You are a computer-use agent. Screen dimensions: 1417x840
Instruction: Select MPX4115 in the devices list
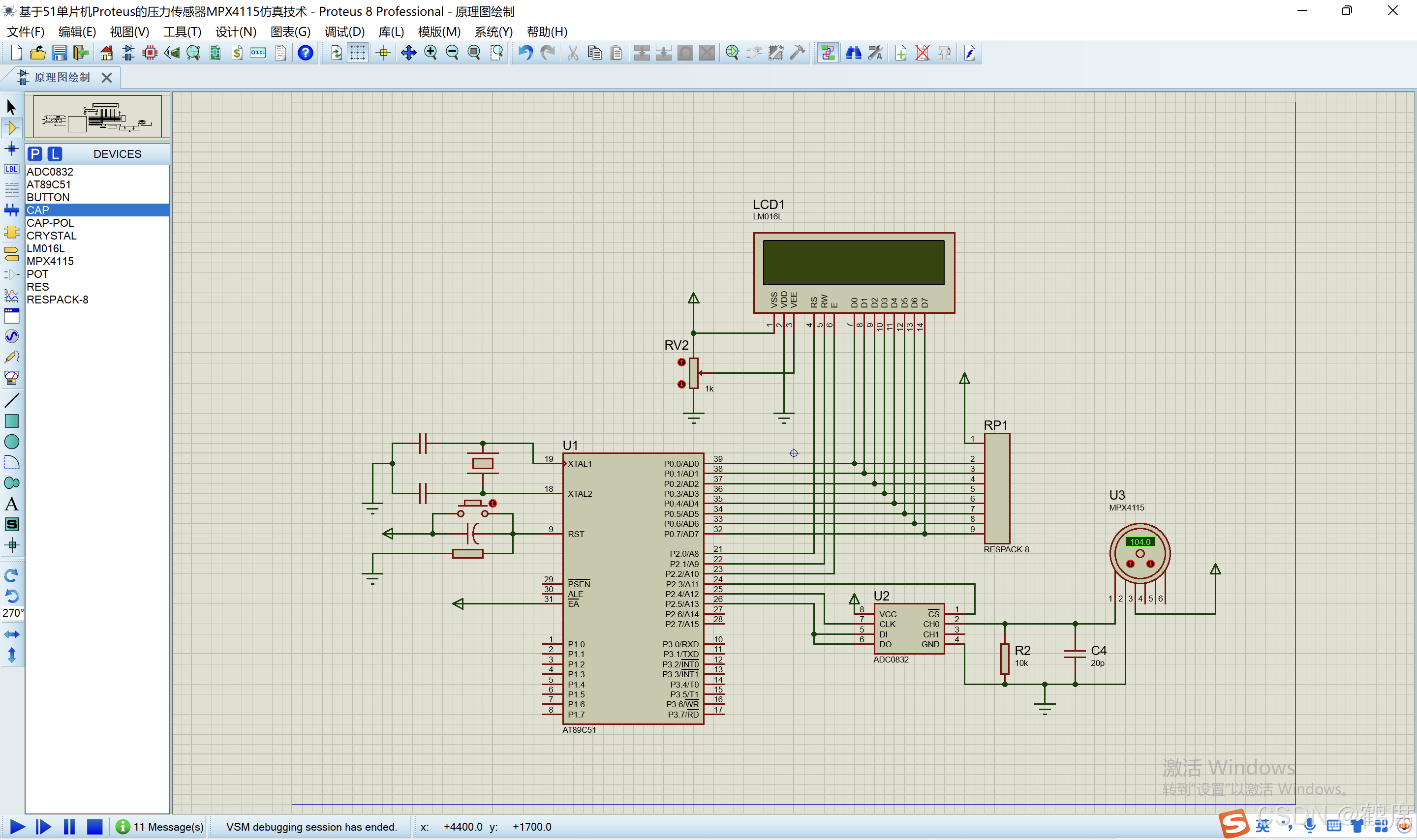point(50,262)
